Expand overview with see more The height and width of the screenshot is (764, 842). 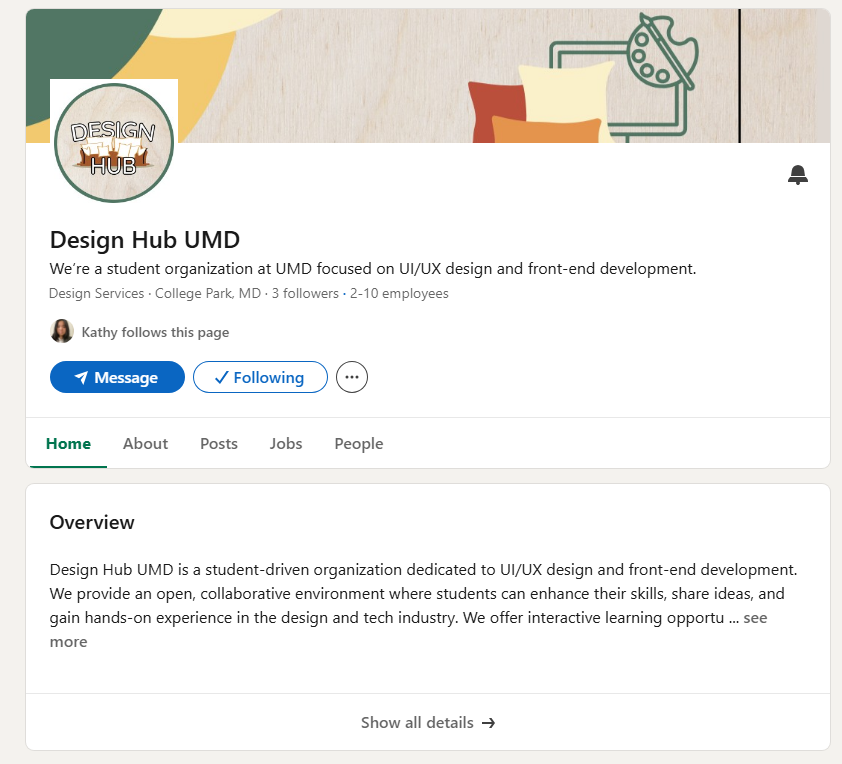(755, 618)
